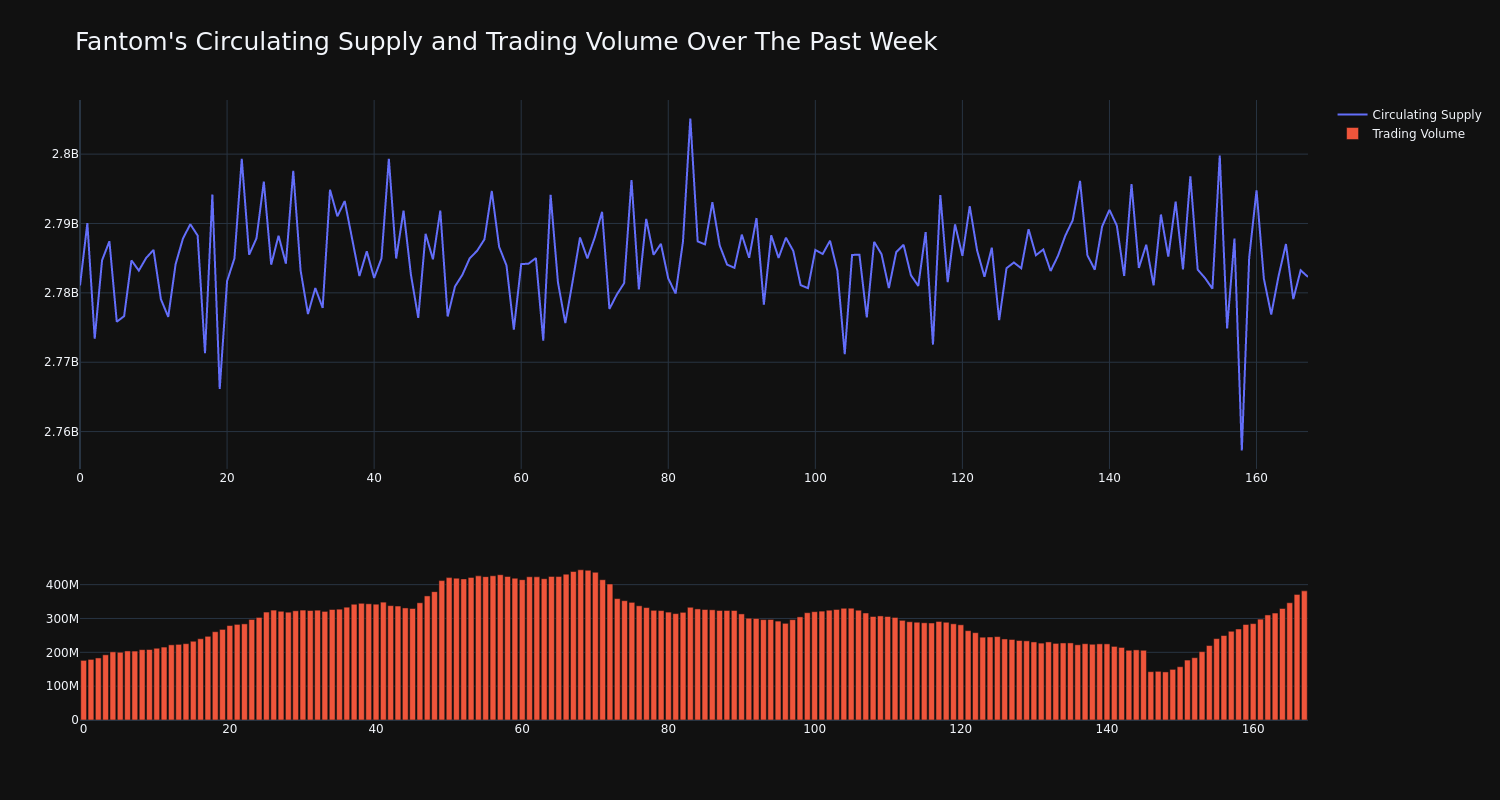Click the red Trading Volume legend swatch
This screenshot has height=800, width=1500.
pyautogui.click(x=1352, y=134)
